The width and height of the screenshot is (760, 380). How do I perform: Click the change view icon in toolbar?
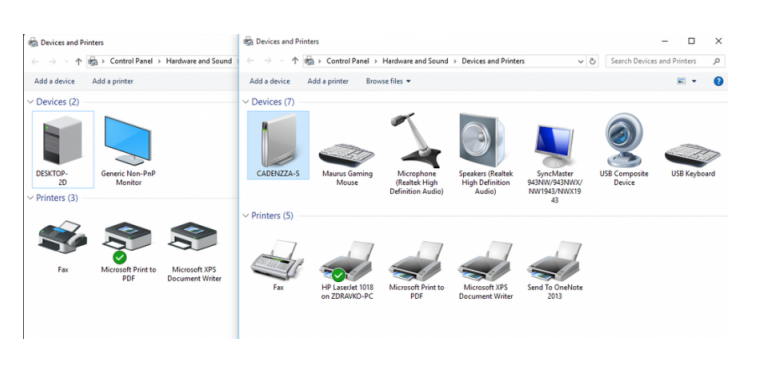681,81
